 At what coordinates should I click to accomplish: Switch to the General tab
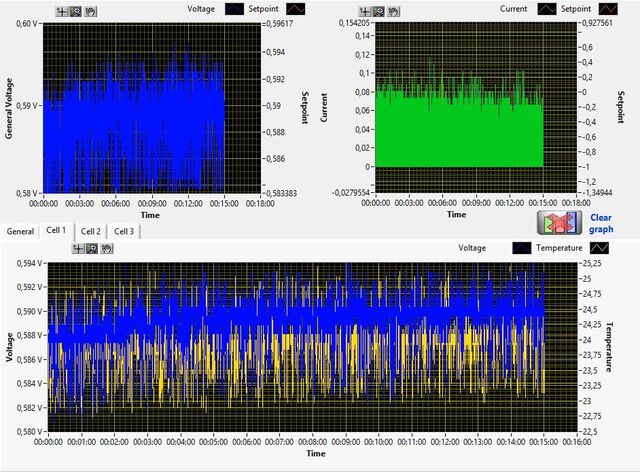(x=20, y=232)
